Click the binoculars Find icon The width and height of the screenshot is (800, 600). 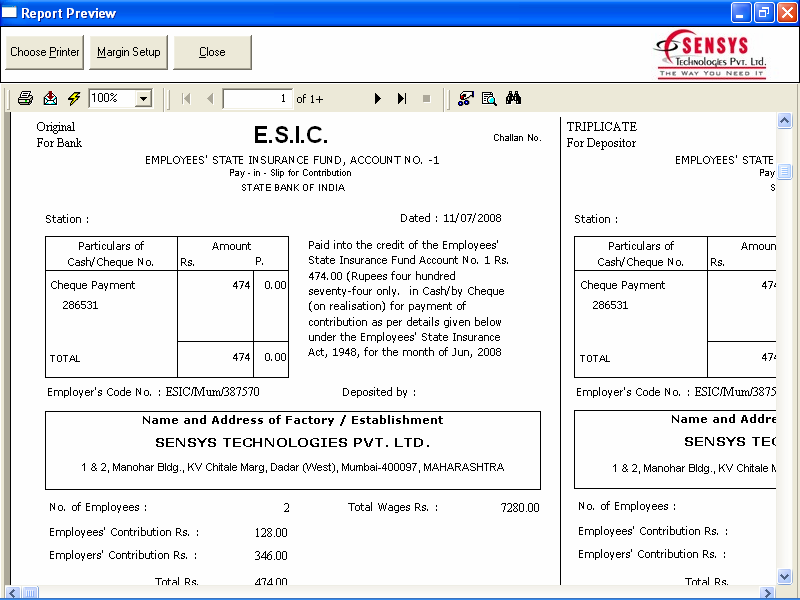click(x=513, y=97)
